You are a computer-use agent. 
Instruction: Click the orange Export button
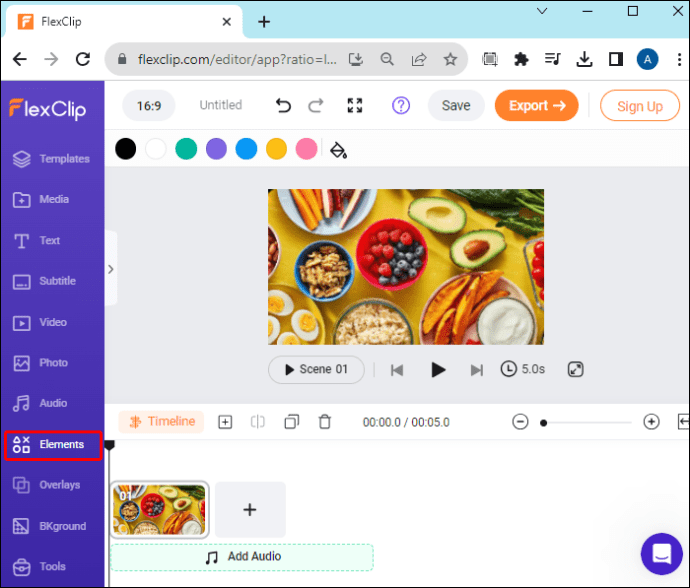tap(536, 106)
